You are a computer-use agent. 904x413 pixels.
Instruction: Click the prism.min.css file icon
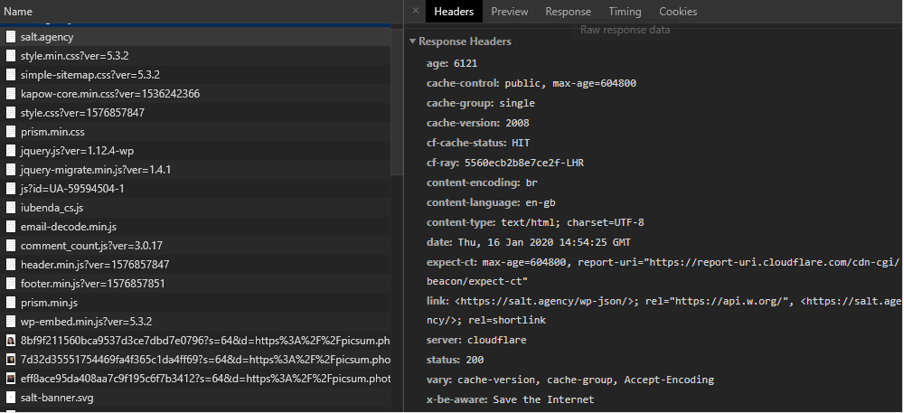point(10,132)
